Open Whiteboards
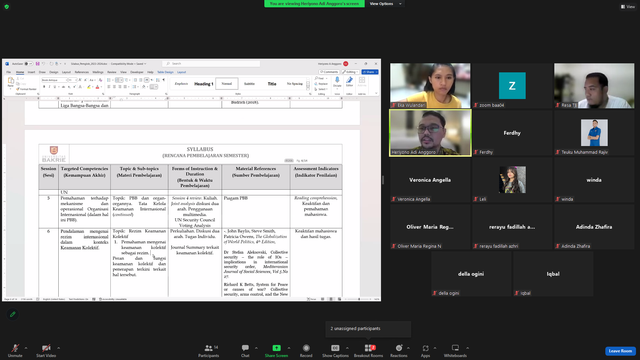 (455, 350)
